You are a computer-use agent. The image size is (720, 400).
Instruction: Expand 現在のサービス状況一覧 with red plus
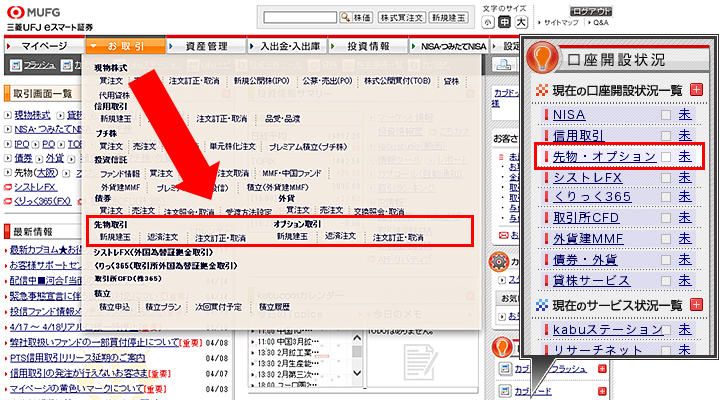697,304
